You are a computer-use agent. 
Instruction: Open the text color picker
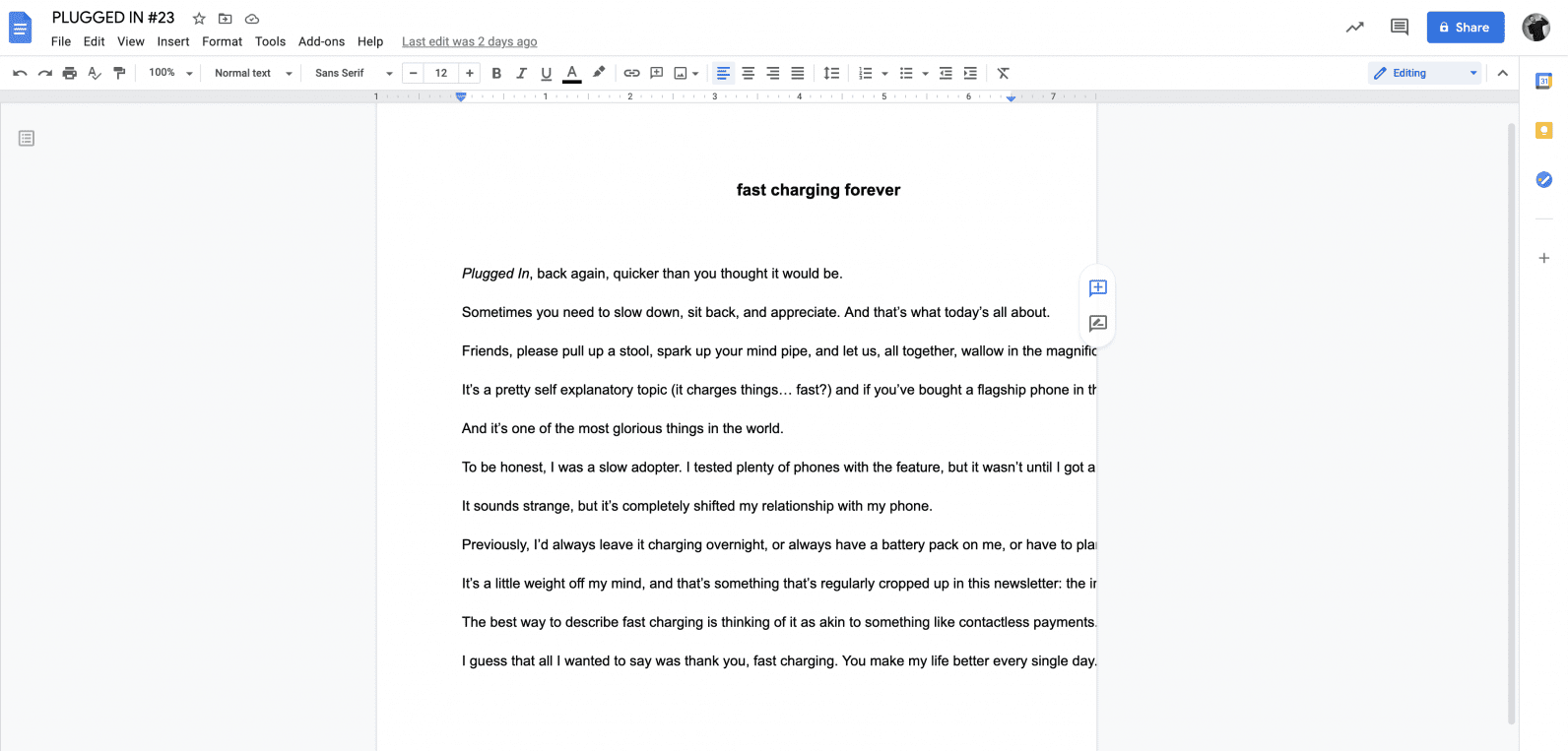coord(571,73)
